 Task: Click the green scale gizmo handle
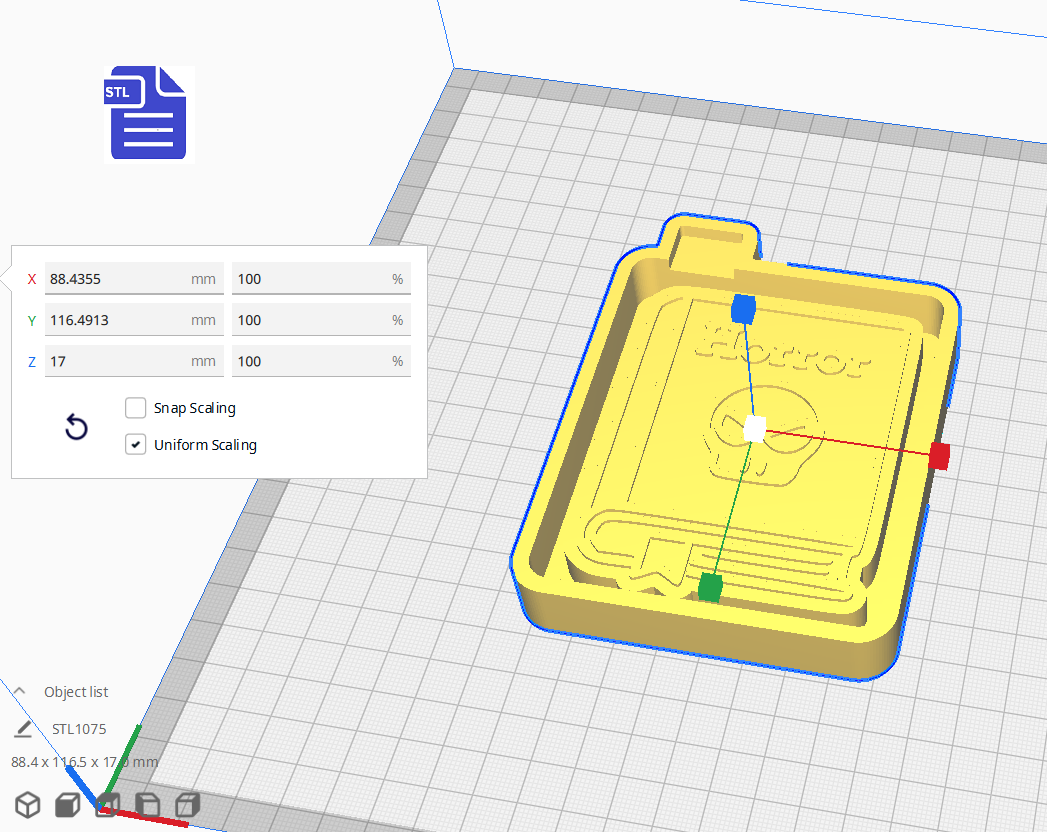point(713,584)
